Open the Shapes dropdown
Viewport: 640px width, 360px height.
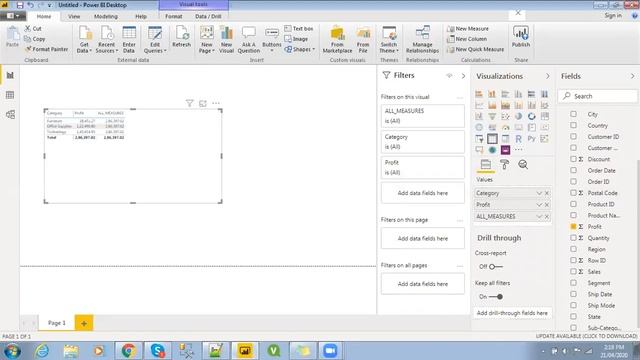coord(300,49)
